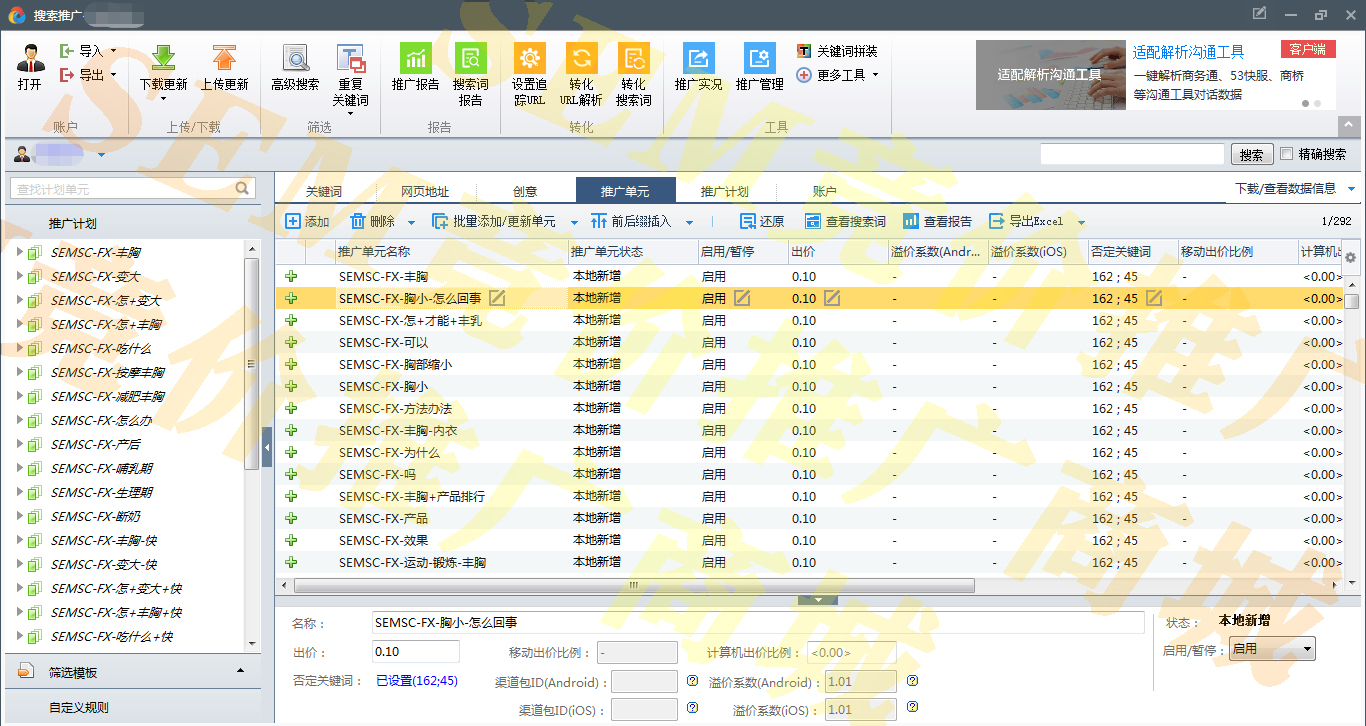This screenshot has width=1366, height=726.
Task: Expand the 下载/查看数据信息 dropdown
Action: 1294,189
